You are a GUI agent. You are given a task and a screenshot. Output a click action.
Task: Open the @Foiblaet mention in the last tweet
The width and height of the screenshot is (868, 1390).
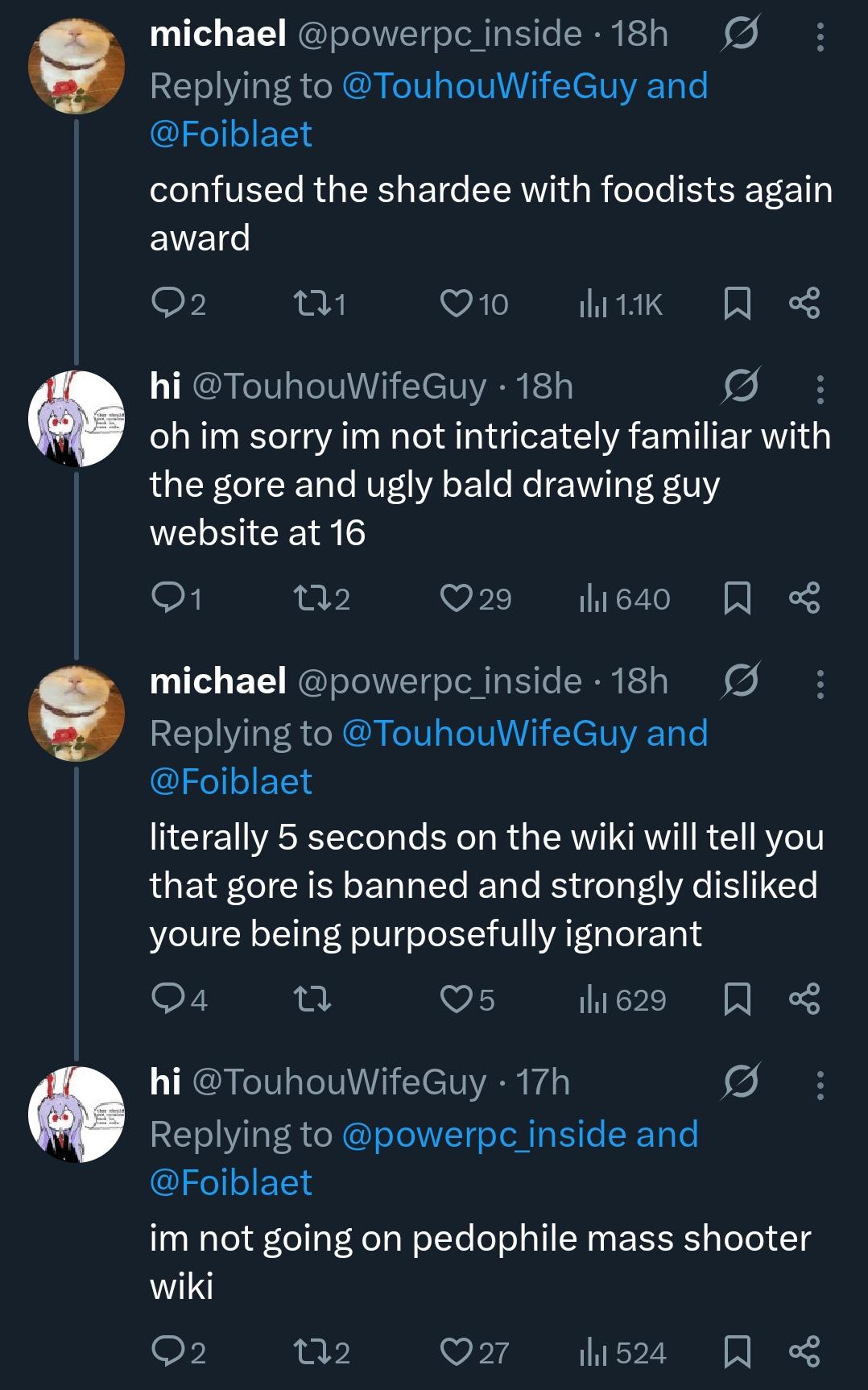[231, 1182]
